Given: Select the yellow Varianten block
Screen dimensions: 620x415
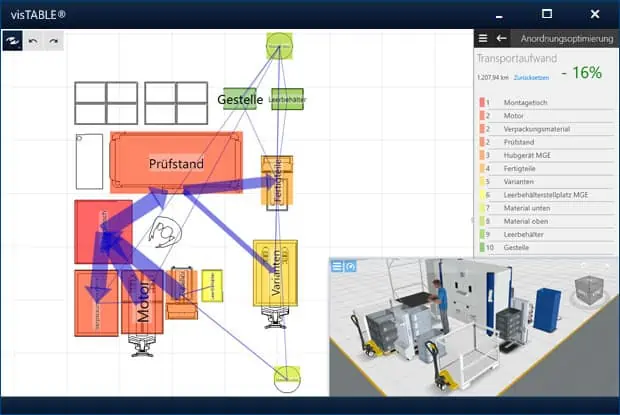Looking at the screenshot, I should coord(275,273).
